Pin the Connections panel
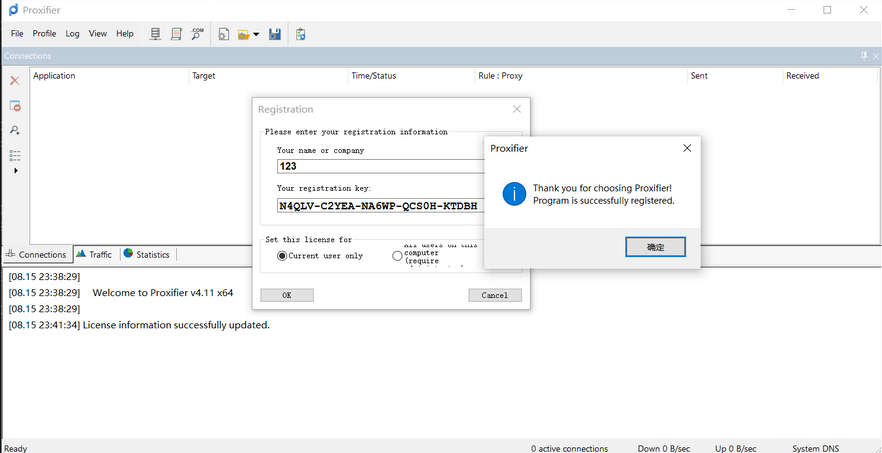Image resolution: width=882 pixels, height=453 pixels. pyautogui.click(x=864, y=56)
